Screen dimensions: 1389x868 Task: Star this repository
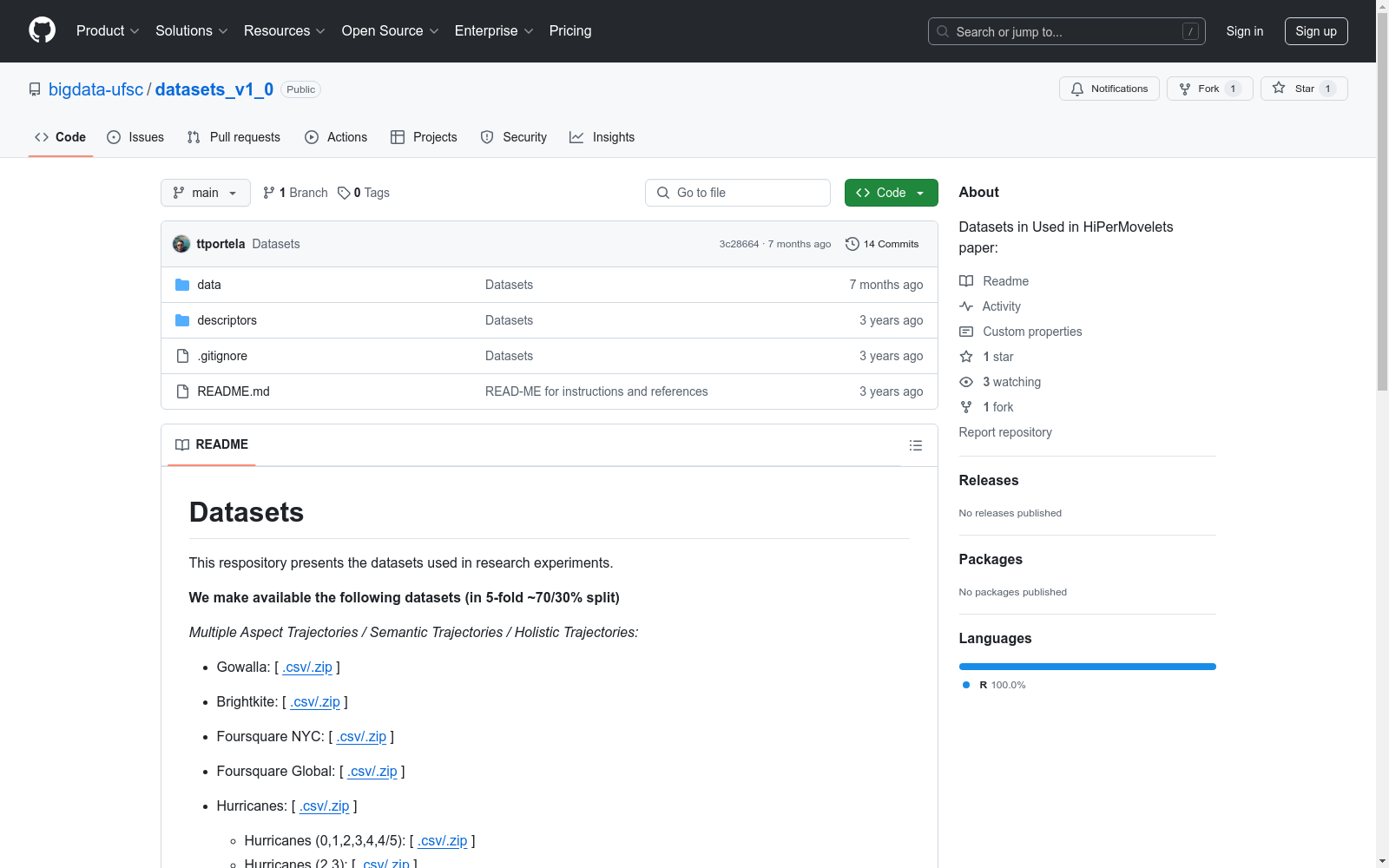[1303, 89]
